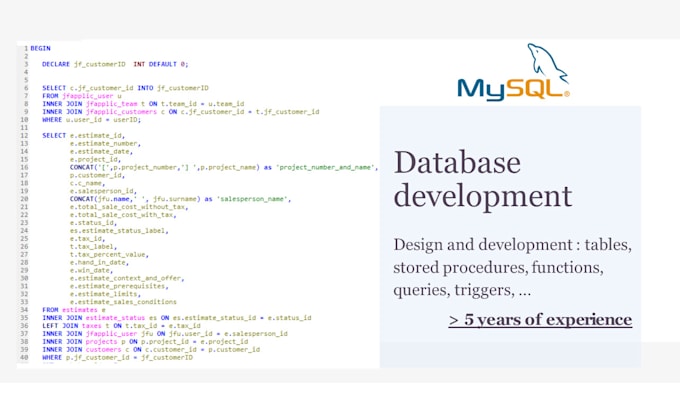680x409 pixels.
Task: Click 'LEFT JOIN taxes t' line
Action: tap(121, 326)
